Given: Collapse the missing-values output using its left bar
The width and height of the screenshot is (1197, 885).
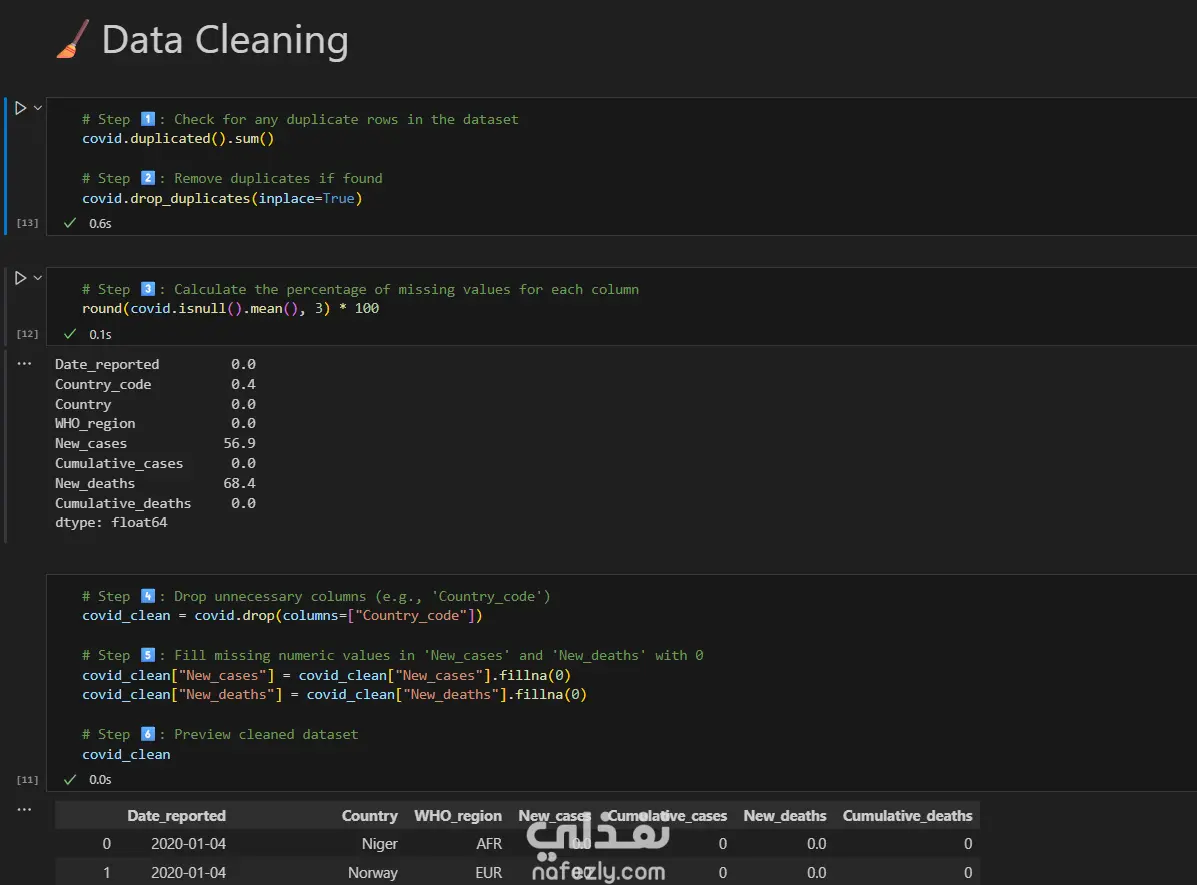Looking at the screenshot, I should [6, 445].
